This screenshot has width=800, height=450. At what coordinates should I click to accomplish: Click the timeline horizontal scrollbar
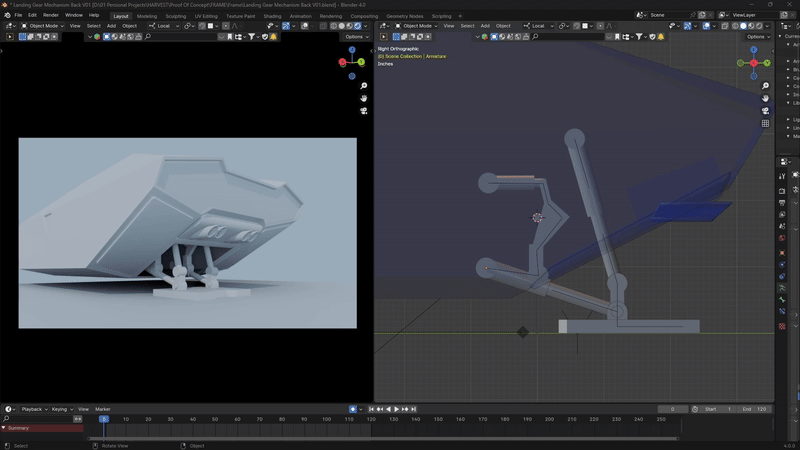pos(383,438)
